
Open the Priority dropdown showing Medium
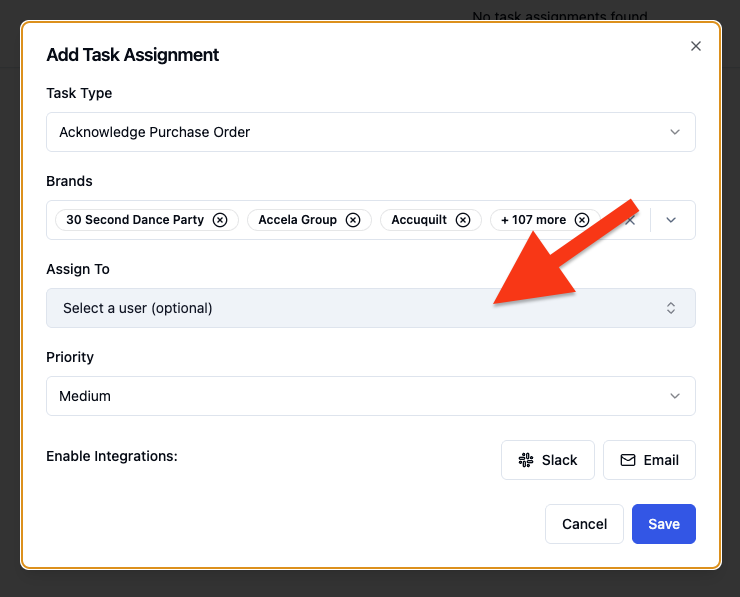click(370, 396)
